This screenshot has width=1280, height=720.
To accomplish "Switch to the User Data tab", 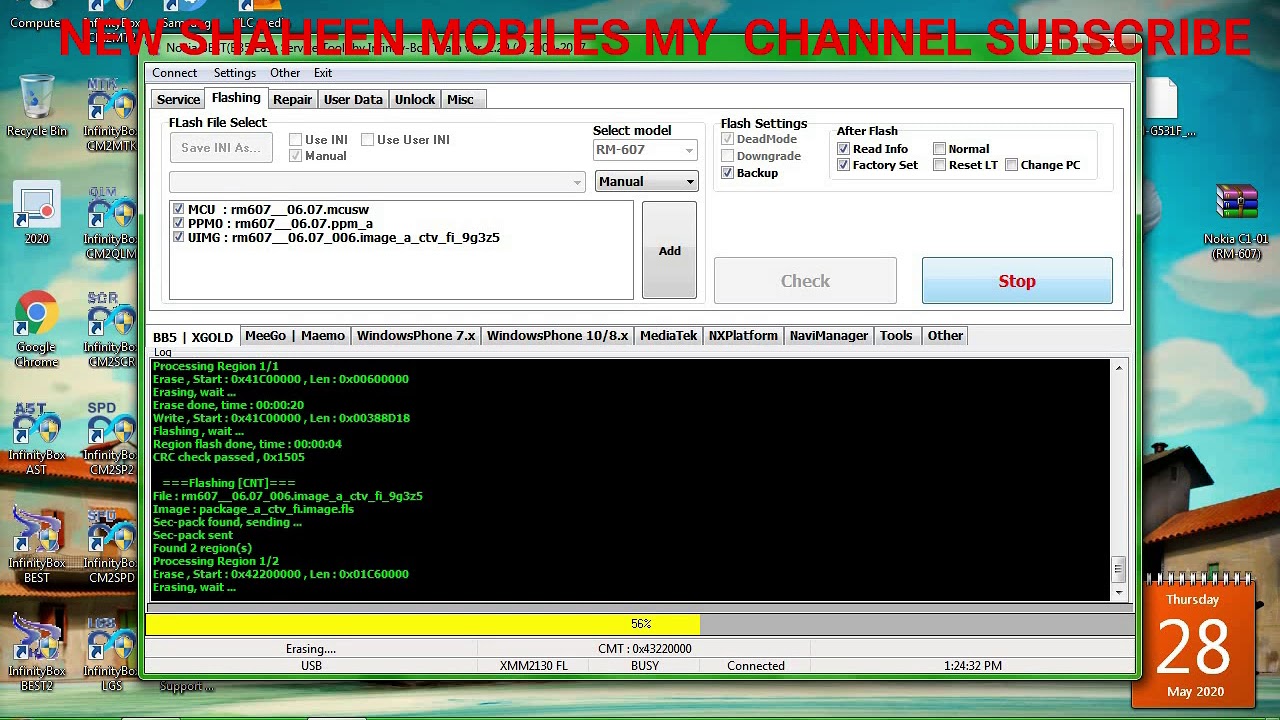I will [353, 99].
